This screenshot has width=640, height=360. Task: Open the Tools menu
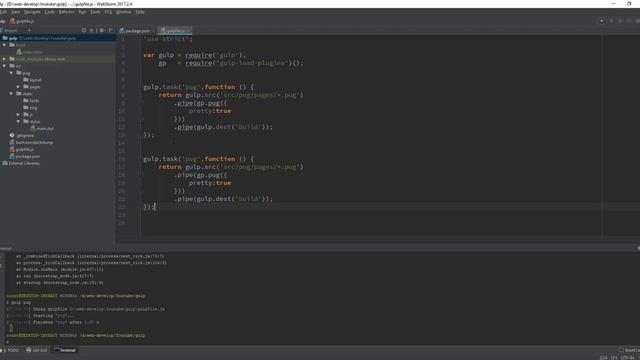[95, 12]
